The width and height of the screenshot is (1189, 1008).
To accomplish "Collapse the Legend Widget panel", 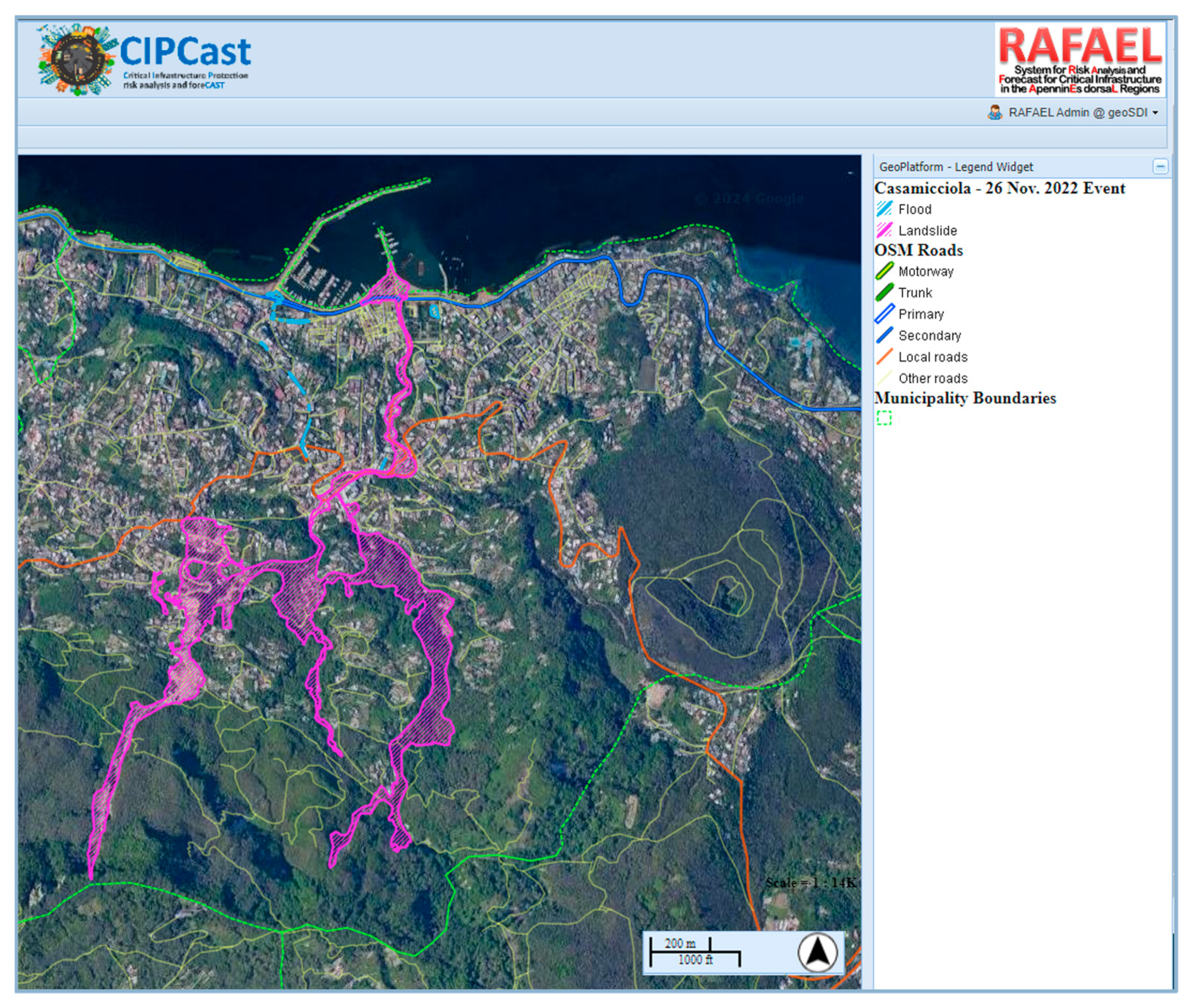I will click(1160, 166).
